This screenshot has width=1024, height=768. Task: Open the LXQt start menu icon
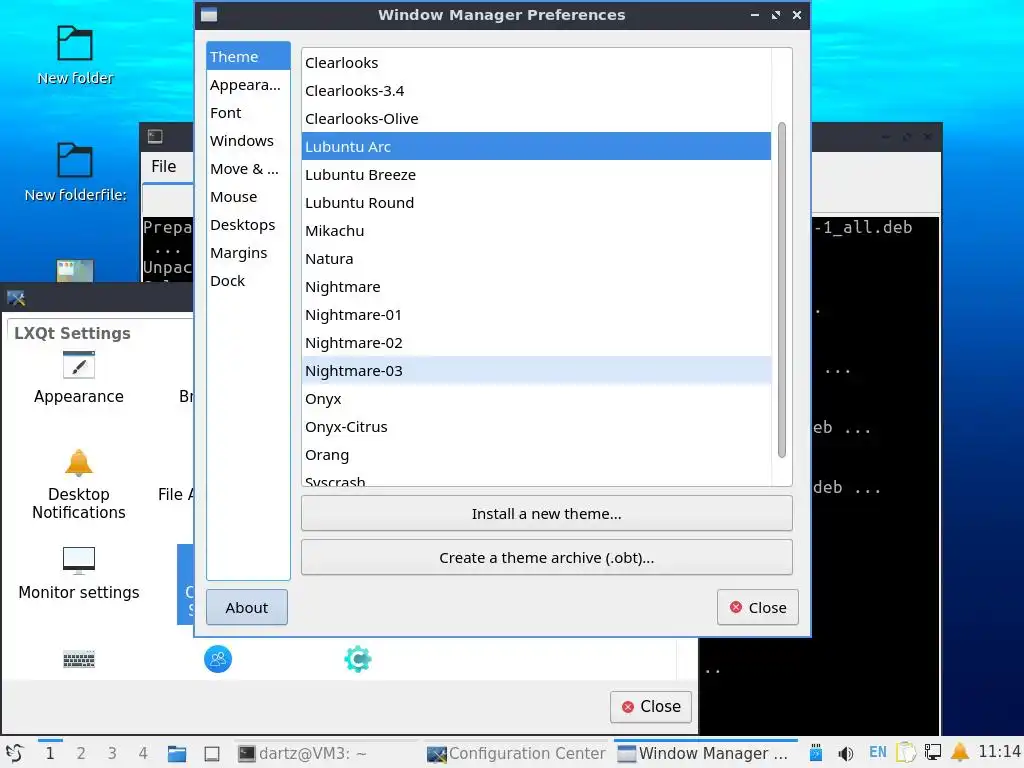[14, 753]
